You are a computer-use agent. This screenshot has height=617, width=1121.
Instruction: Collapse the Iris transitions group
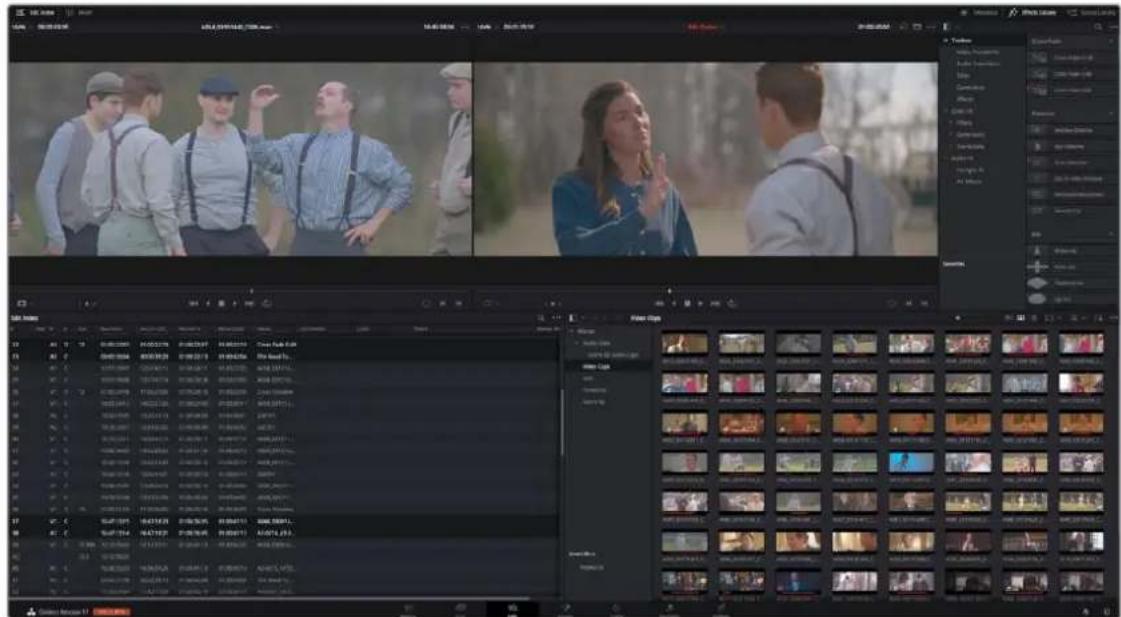click(x=1112, y=234)
